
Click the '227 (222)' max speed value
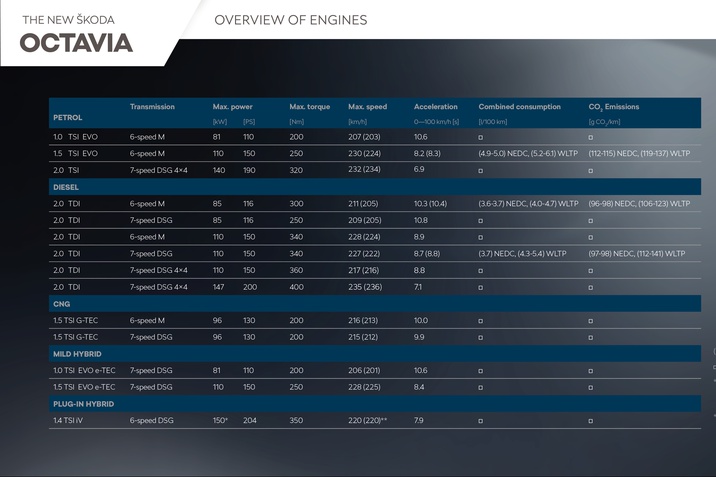364,254
